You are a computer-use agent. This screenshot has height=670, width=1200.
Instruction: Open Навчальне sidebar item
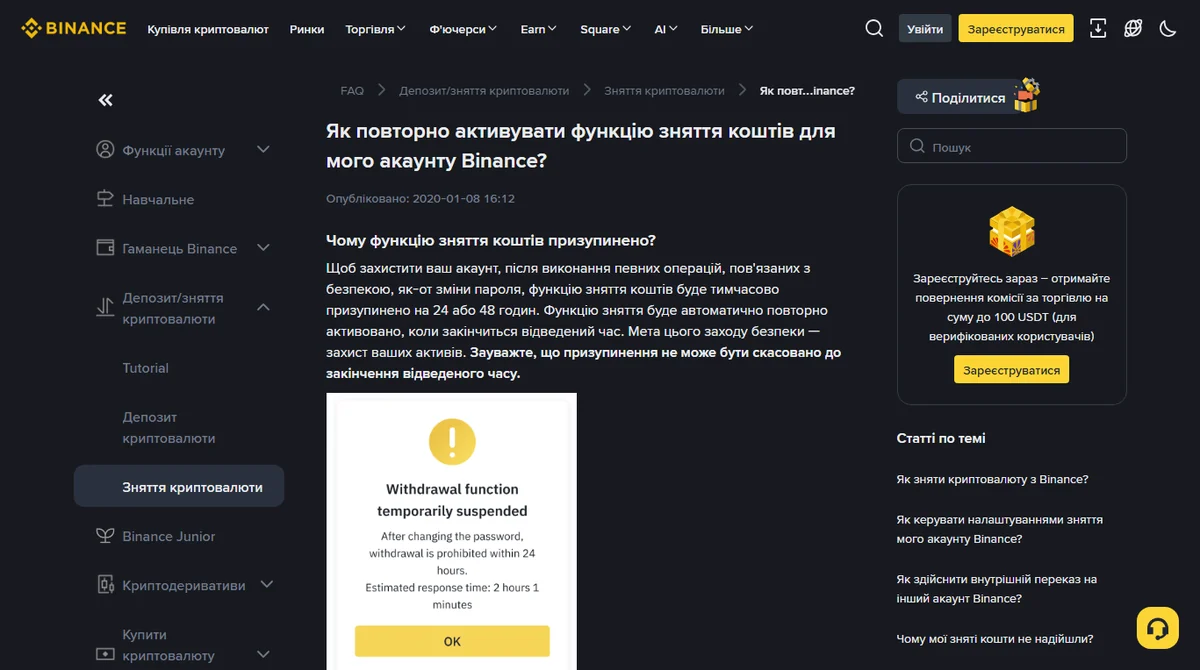[158, 199]
